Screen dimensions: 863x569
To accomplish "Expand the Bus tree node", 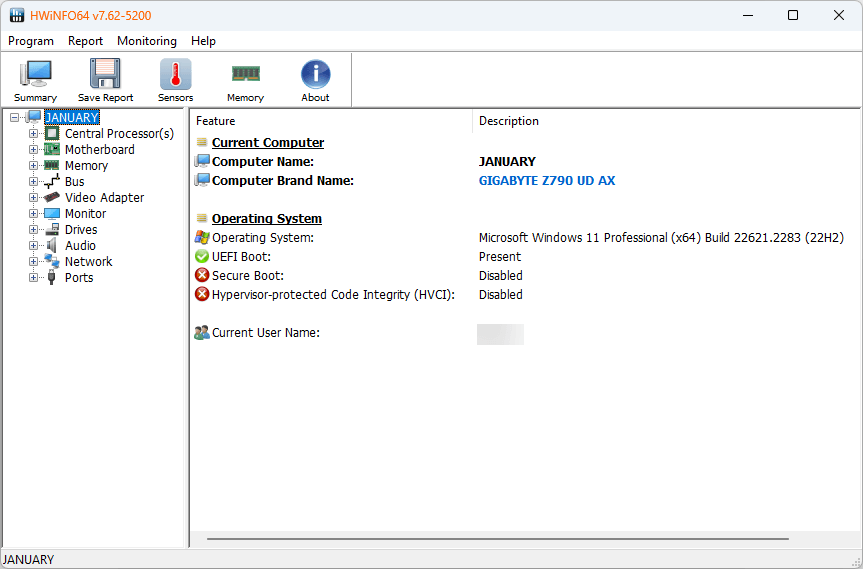I will (x=33, y=182).
